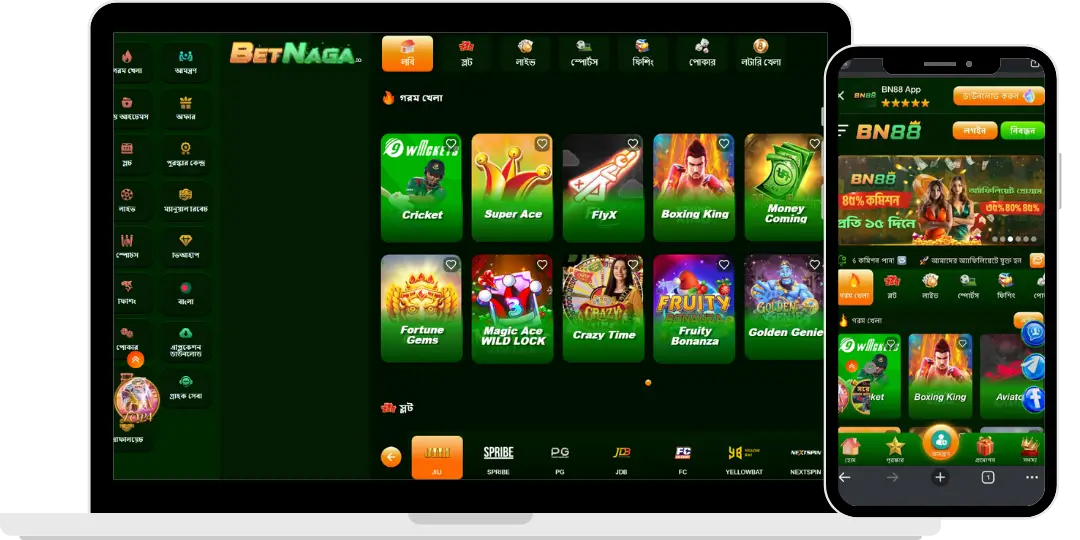
Task: Open the phone browser tab counter
Action: tap(988, 477)
